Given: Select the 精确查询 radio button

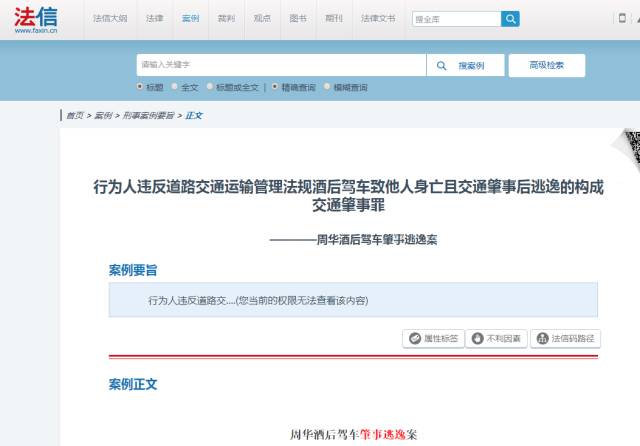Looking at the screenshot, I should [275, 87].
